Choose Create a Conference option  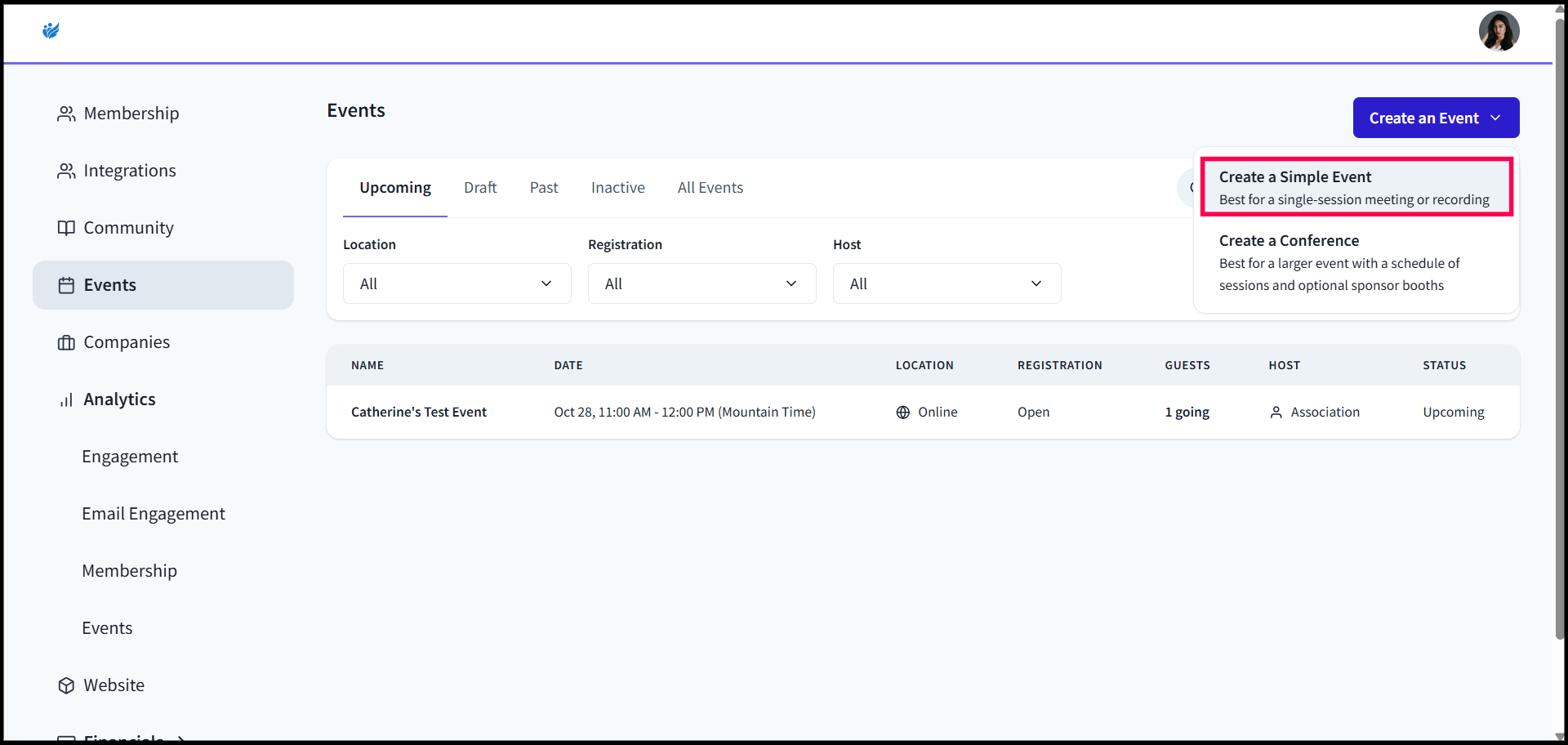coord(1356,262)
